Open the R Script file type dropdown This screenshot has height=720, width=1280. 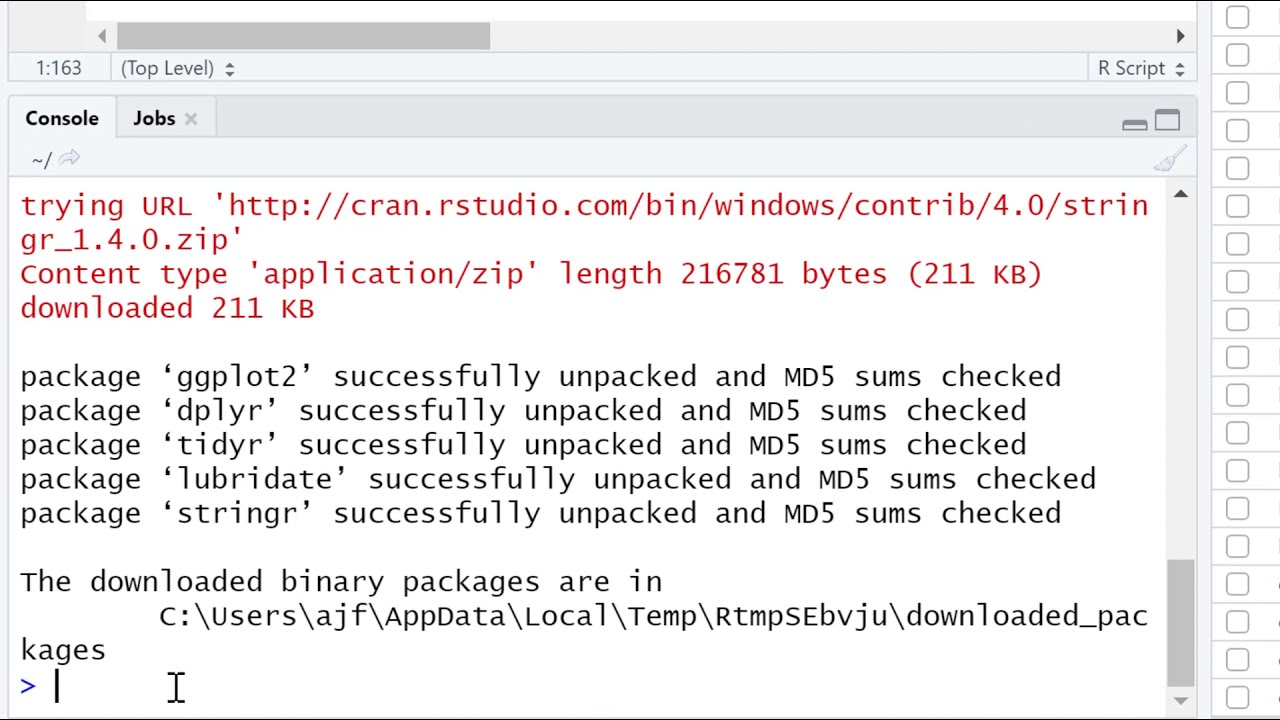(1140, 68)
